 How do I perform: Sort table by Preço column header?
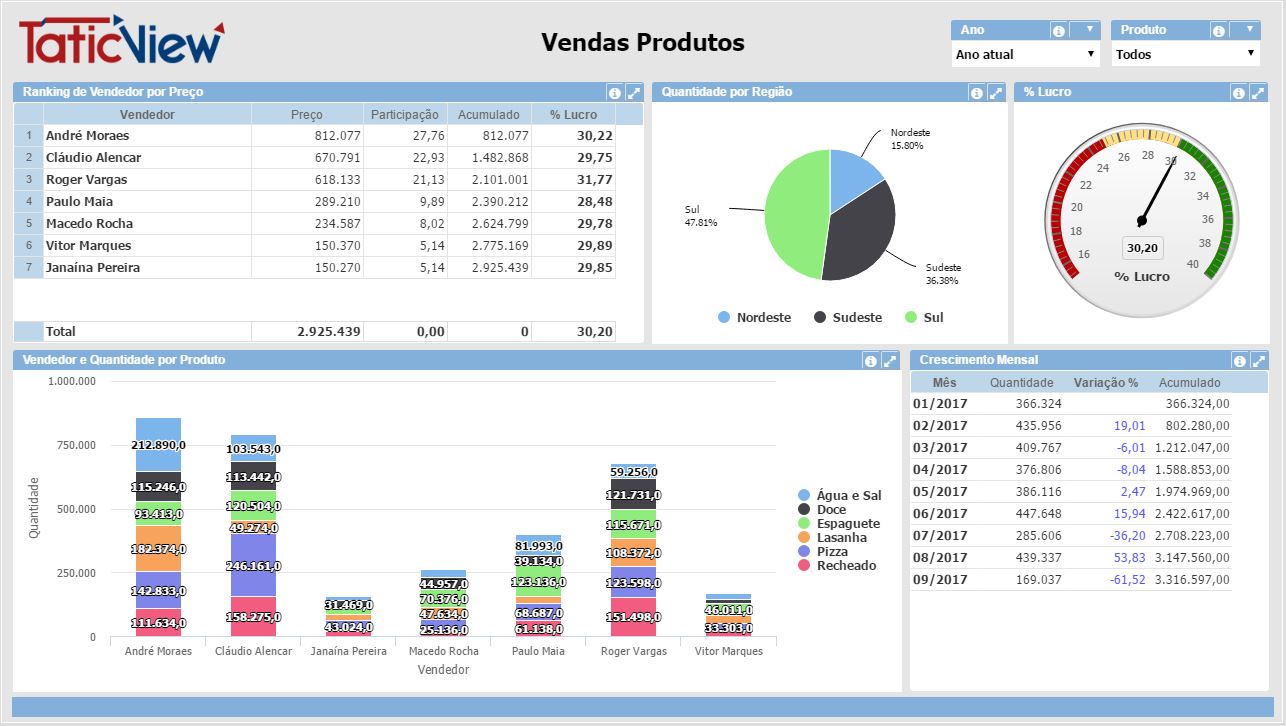point(306,114)
